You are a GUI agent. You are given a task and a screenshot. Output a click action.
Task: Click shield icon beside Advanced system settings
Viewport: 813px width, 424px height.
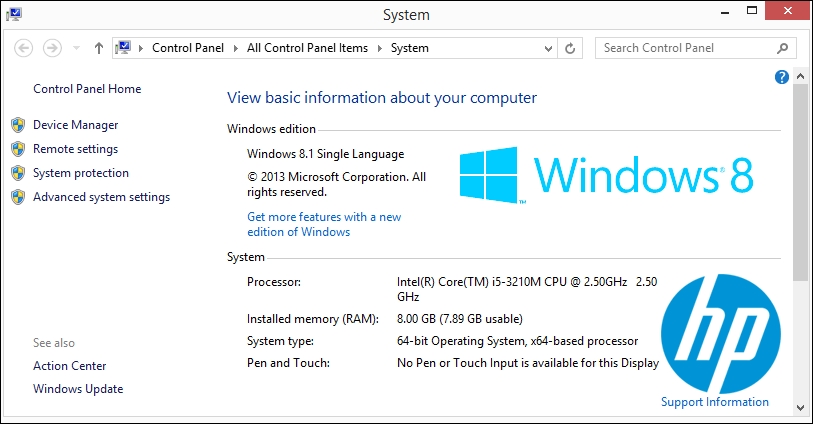[x=18, y=197]
